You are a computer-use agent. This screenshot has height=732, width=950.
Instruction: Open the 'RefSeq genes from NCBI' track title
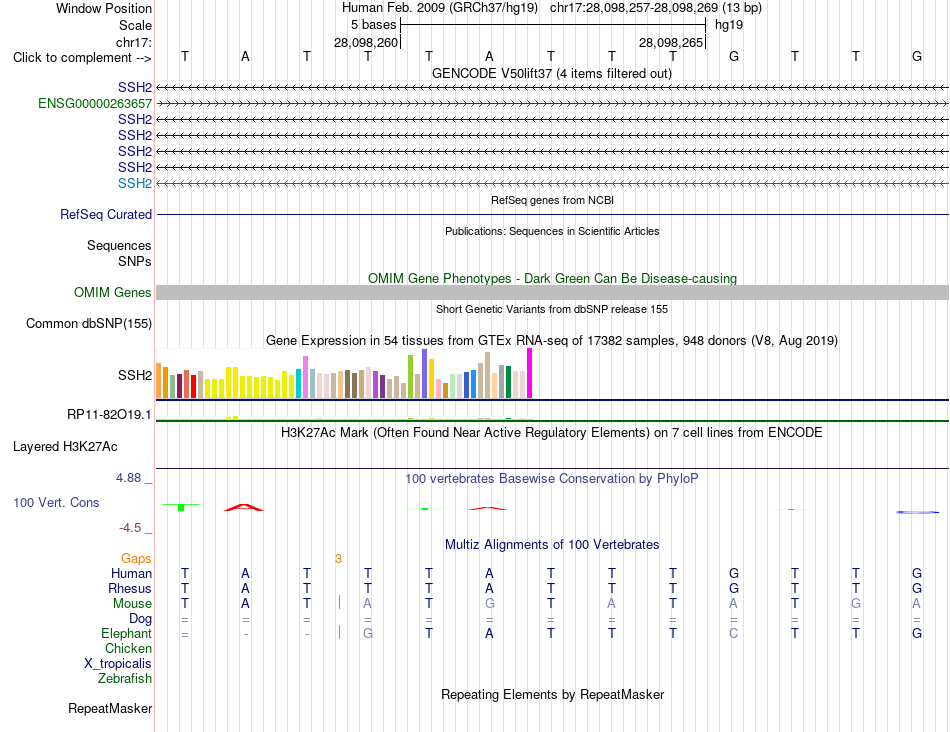pyautogui.click(x=552, y=200)
